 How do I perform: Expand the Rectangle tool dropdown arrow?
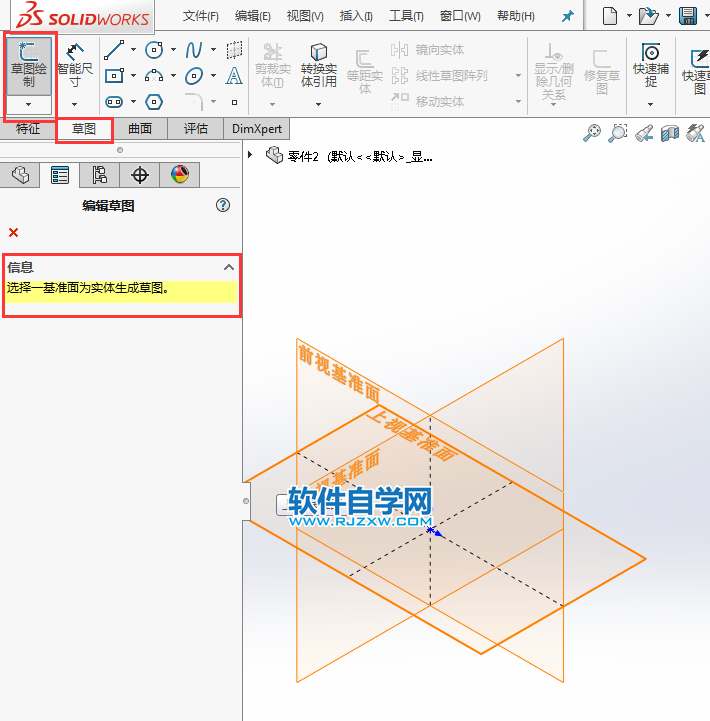(x=133, y=75)
